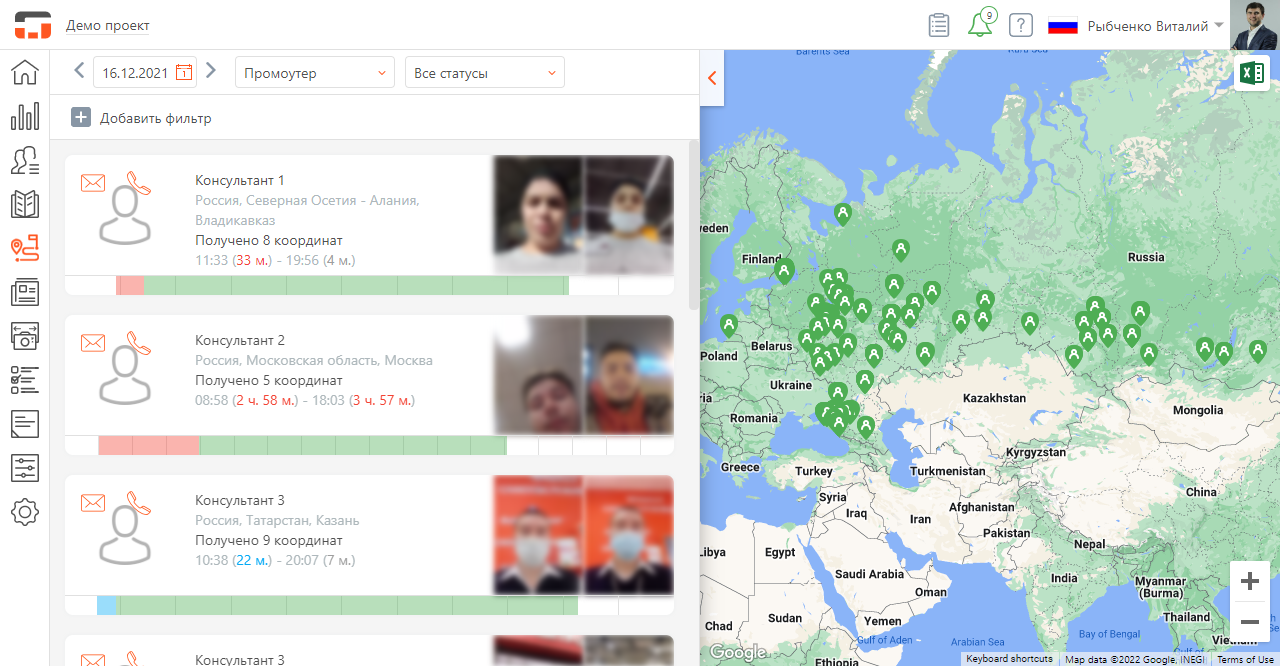Click the app logo in header
The width and height of the screenshot is (1280, 666).
pyautogui.click(x=32, y=25)
